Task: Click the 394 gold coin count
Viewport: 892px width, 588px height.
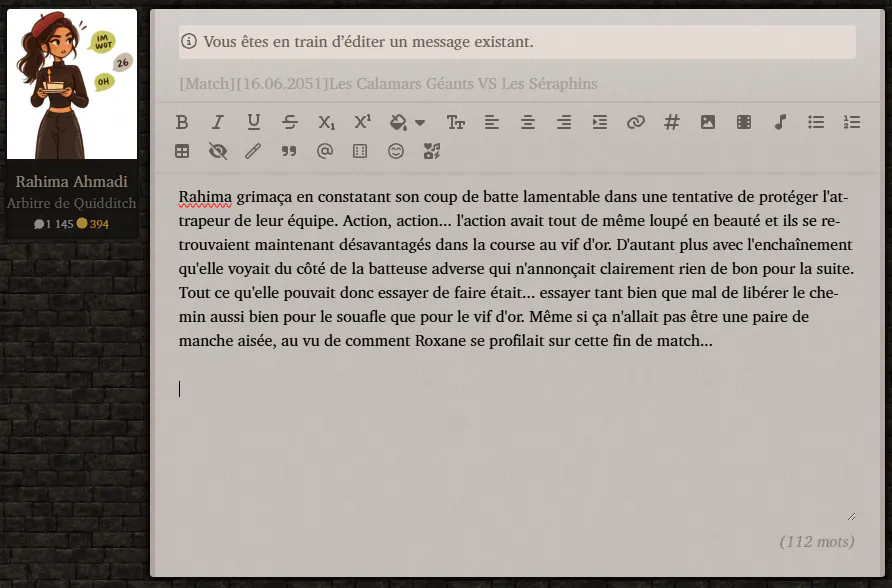Action: [93, 224]
